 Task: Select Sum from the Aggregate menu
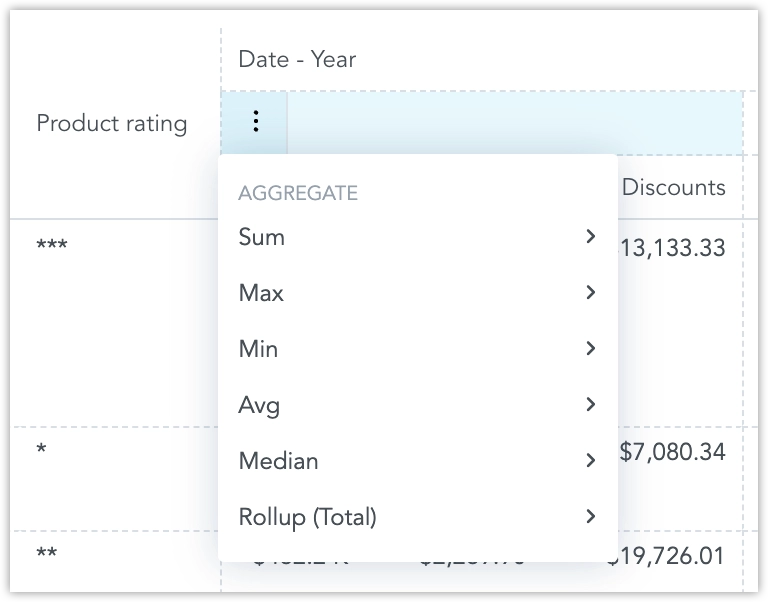(262, 237)
